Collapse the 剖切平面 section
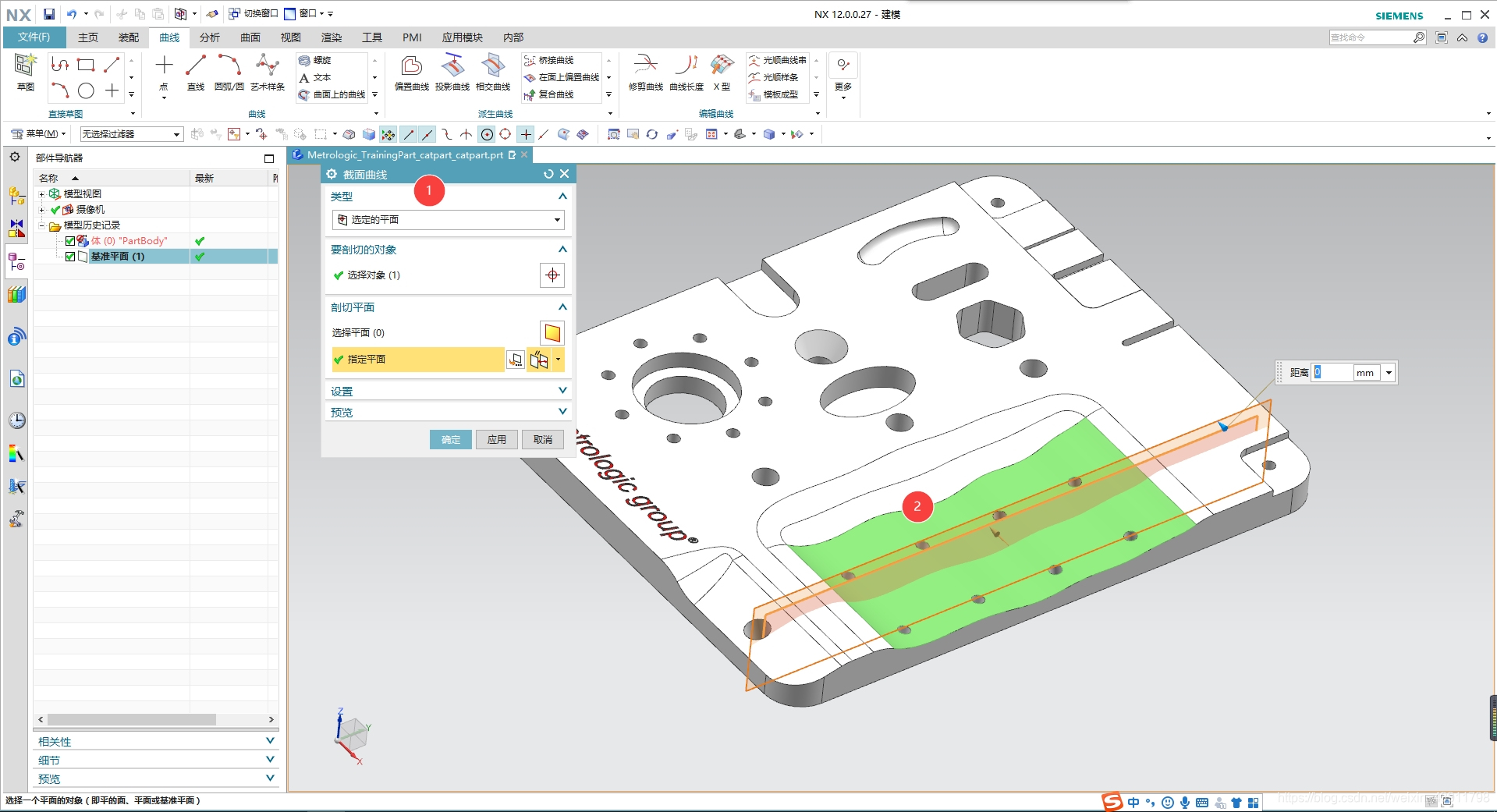This screenshot has height=812, width=1497. (x=562, y=307)
